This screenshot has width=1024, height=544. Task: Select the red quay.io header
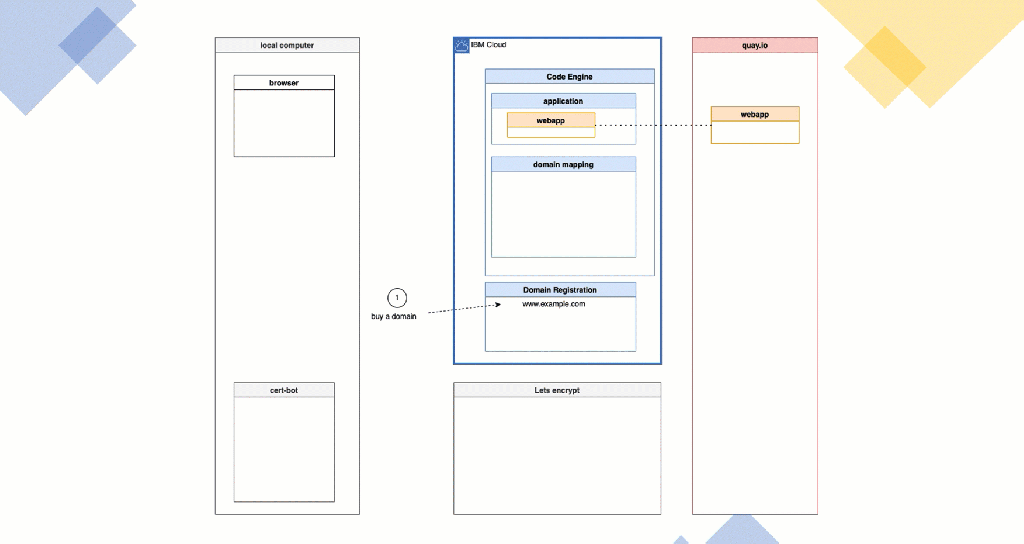tap(754, 45)
